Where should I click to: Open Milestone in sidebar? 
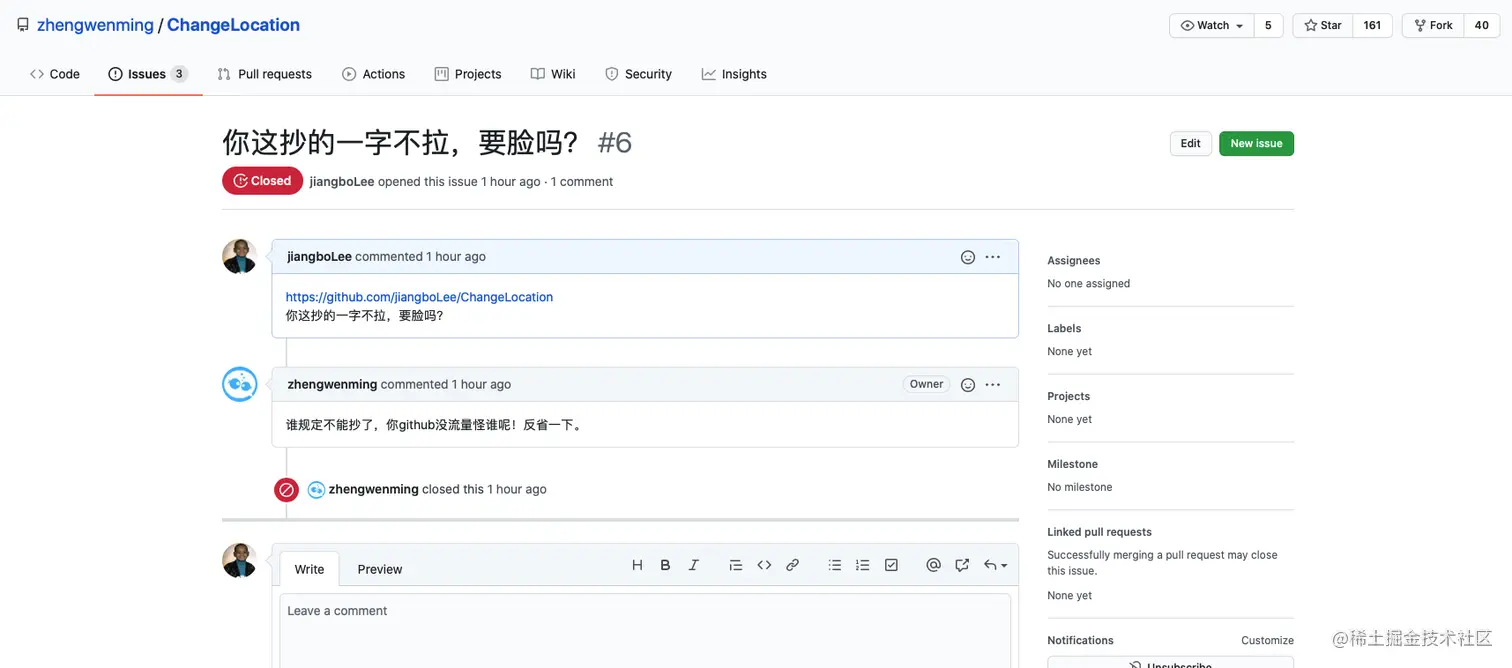(x=1072, y=465)
